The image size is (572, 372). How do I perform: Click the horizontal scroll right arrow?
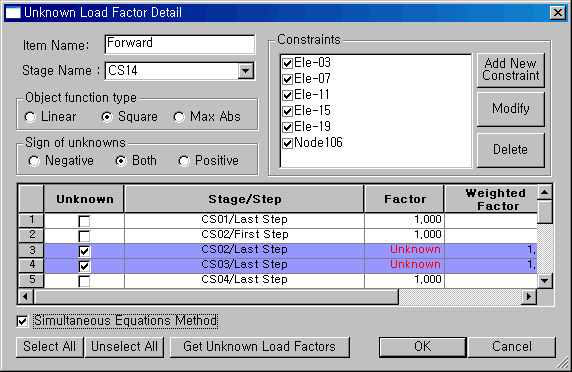point(529,297)
